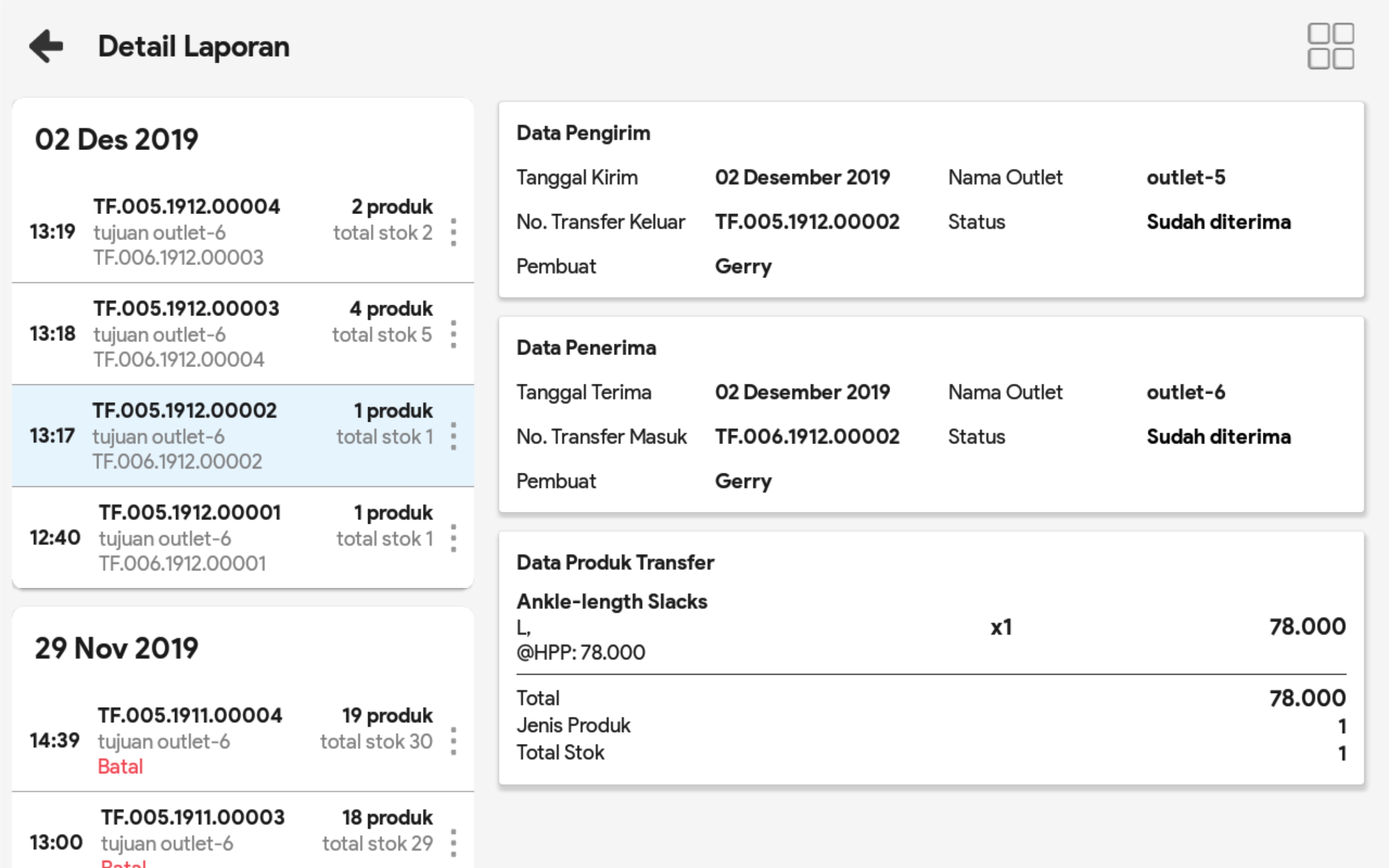This screenshot has width=1389, height=868.
Task: Click the 02 Des 2019 date header
Action: [x=117, y=140]
